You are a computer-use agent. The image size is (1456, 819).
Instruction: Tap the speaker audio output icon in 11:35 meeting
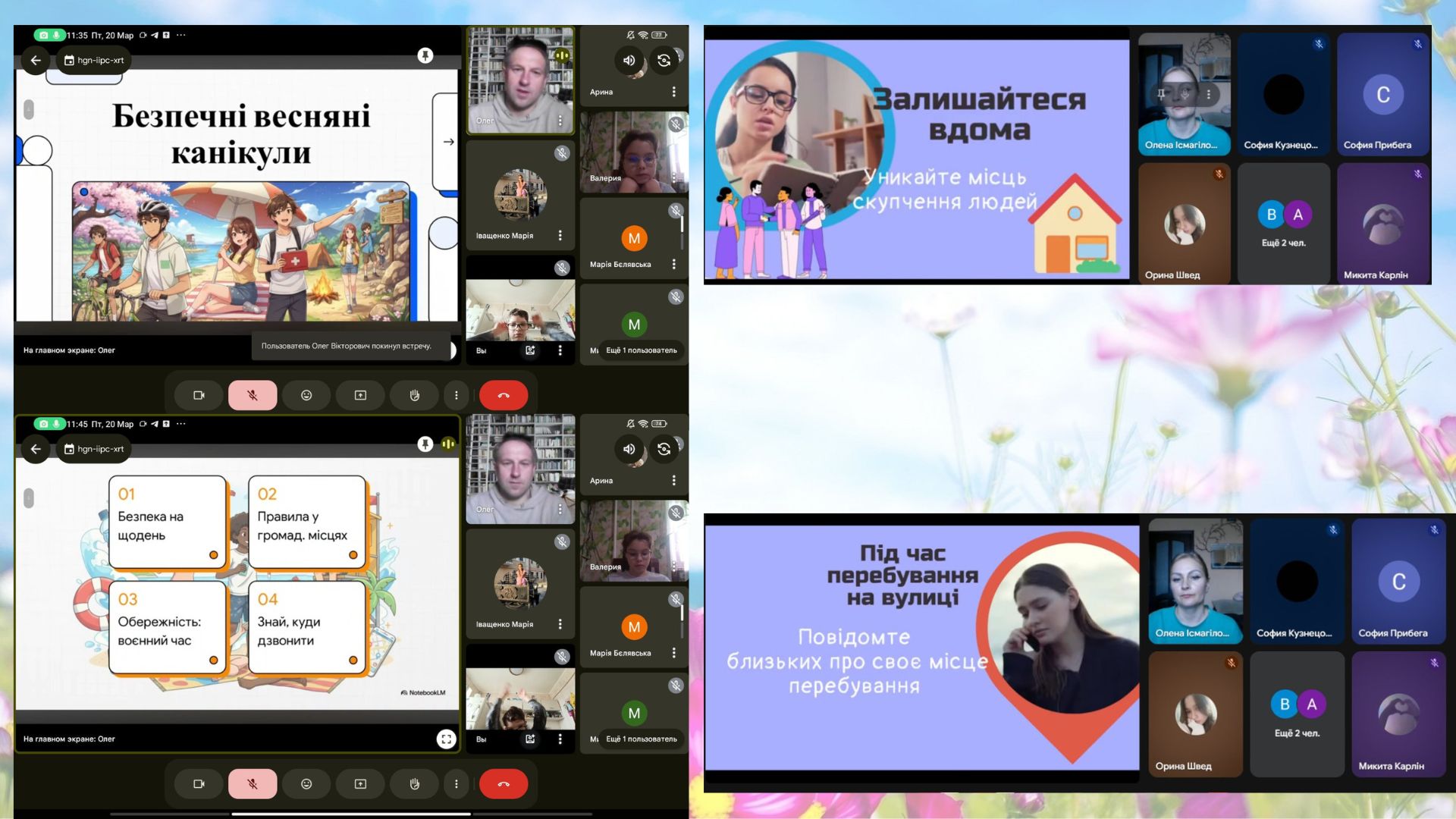[629, 61]
